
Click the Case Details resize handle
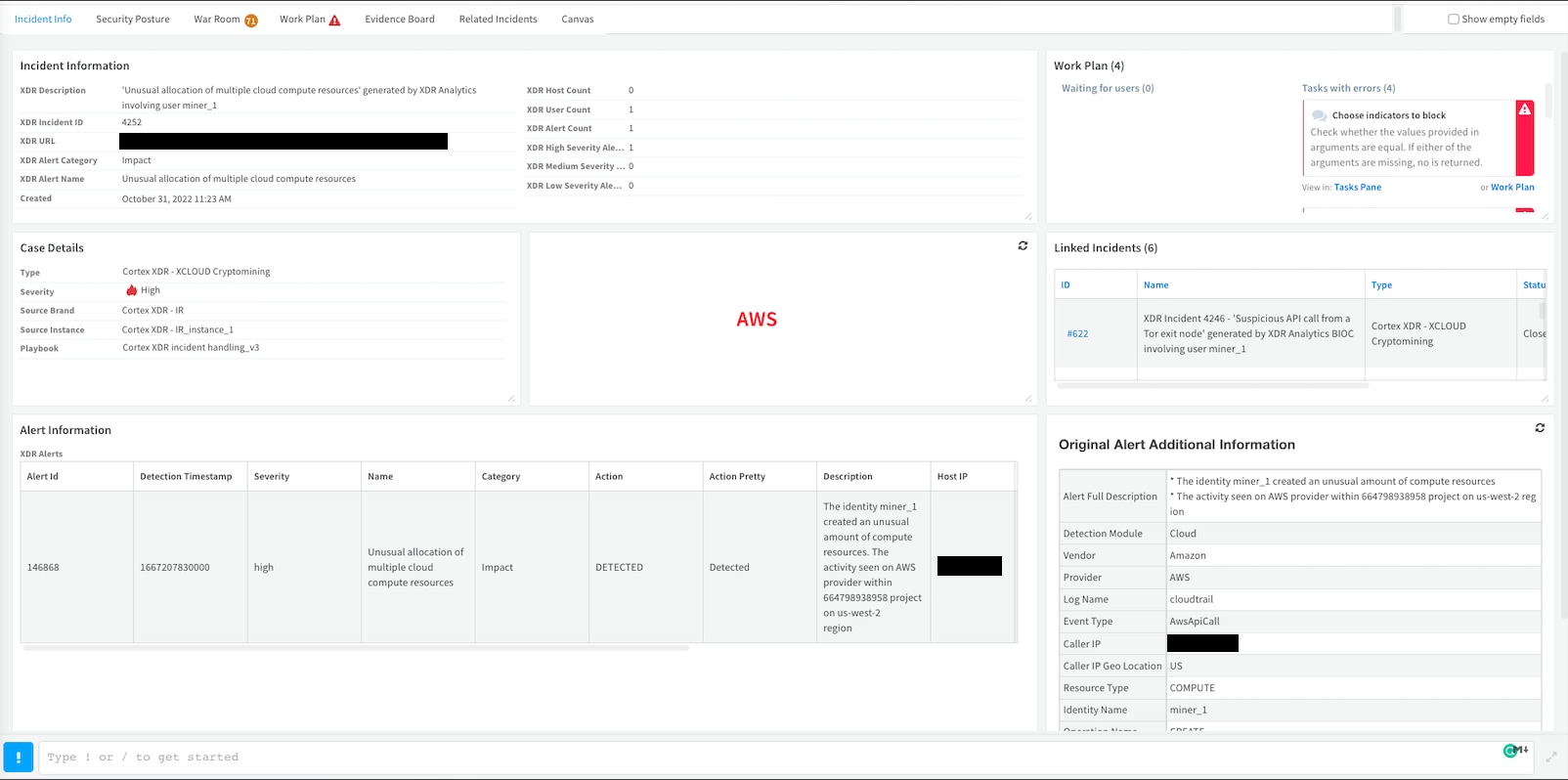tap(511, 398)
